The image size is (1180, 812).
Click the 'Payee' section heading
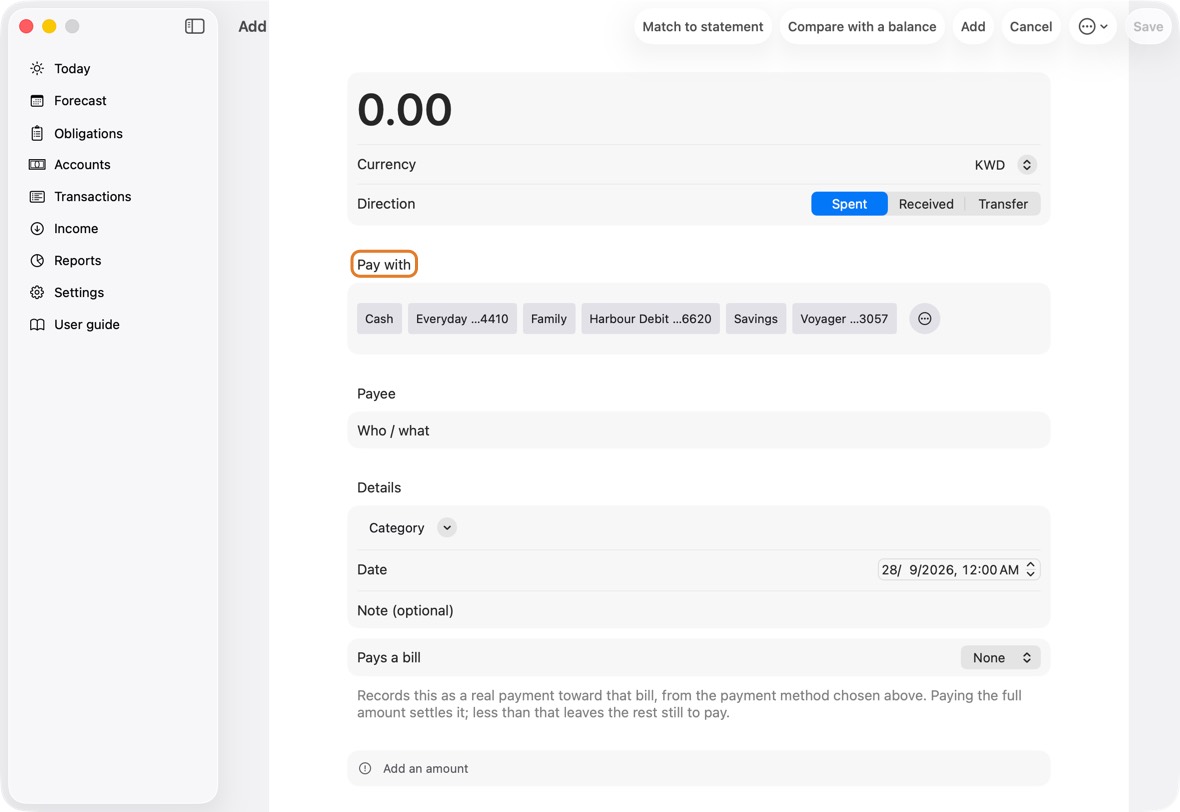[x=376, y=394]
